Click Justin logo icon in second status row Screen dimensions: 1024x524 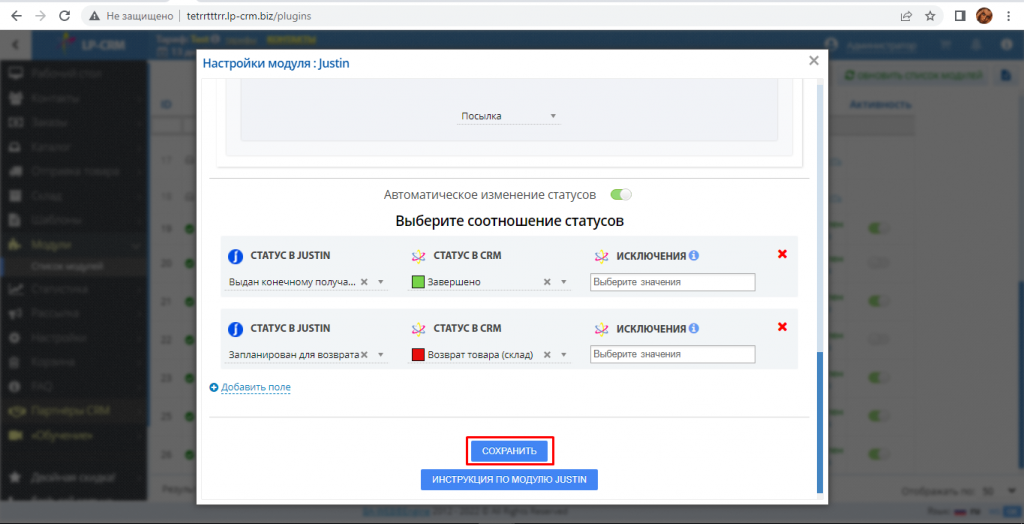pos(236,329)
